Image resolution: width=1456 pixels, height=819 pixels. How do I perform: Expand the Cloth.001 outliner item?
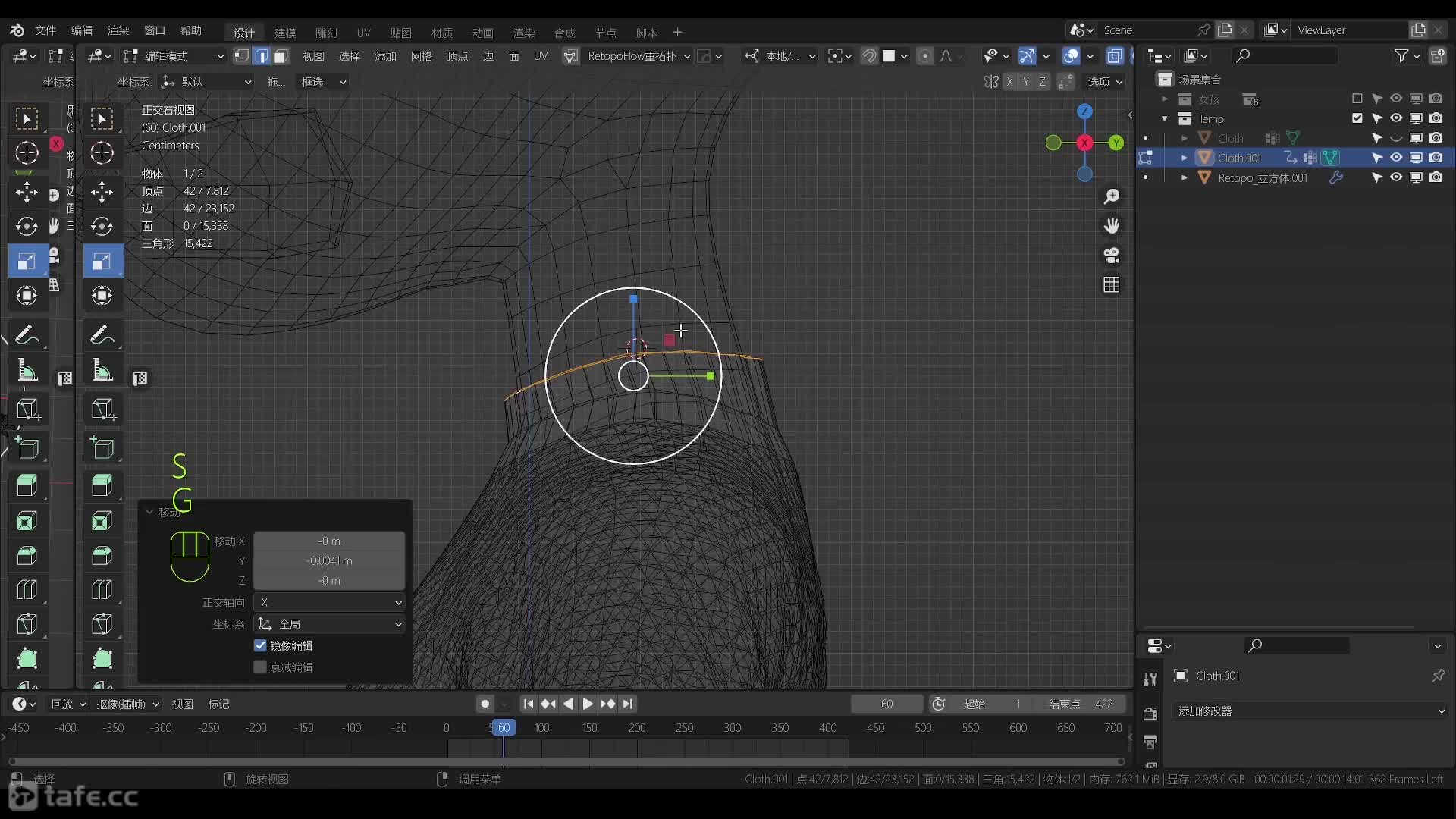point(1184,158)
